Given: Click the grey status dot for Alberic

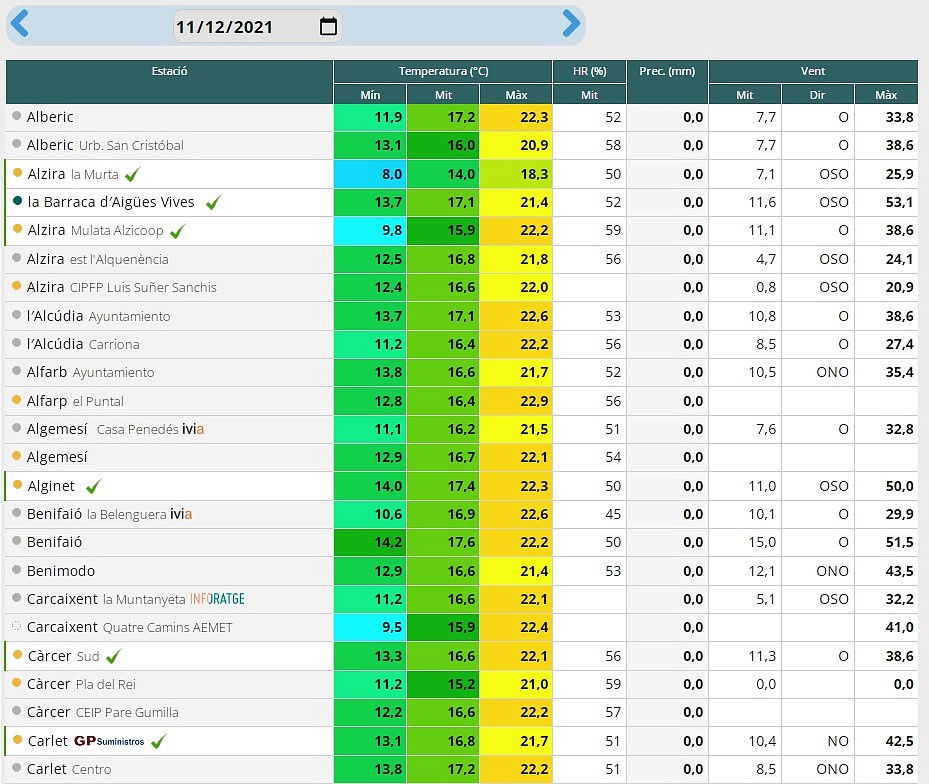Looking at the screenshot, I should 17,116.
